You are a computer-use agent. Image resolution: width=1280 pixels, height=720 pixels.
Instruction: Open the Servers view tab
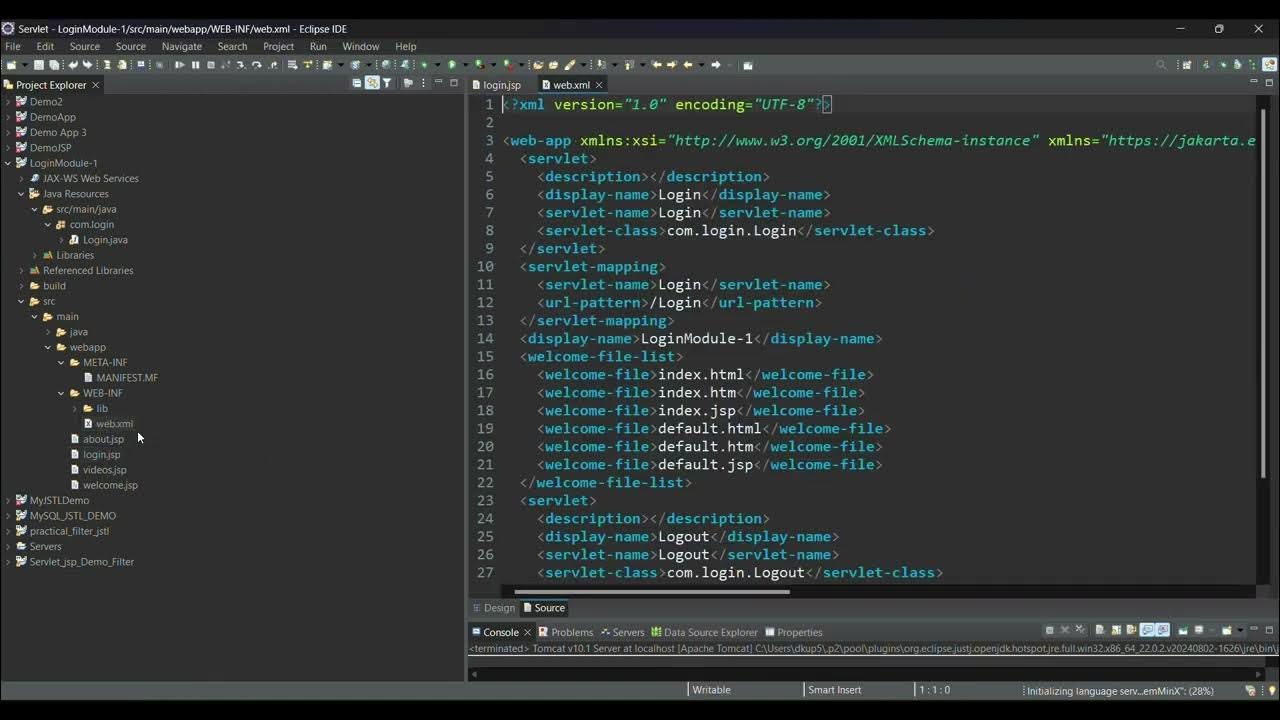(x=622, y=632)
